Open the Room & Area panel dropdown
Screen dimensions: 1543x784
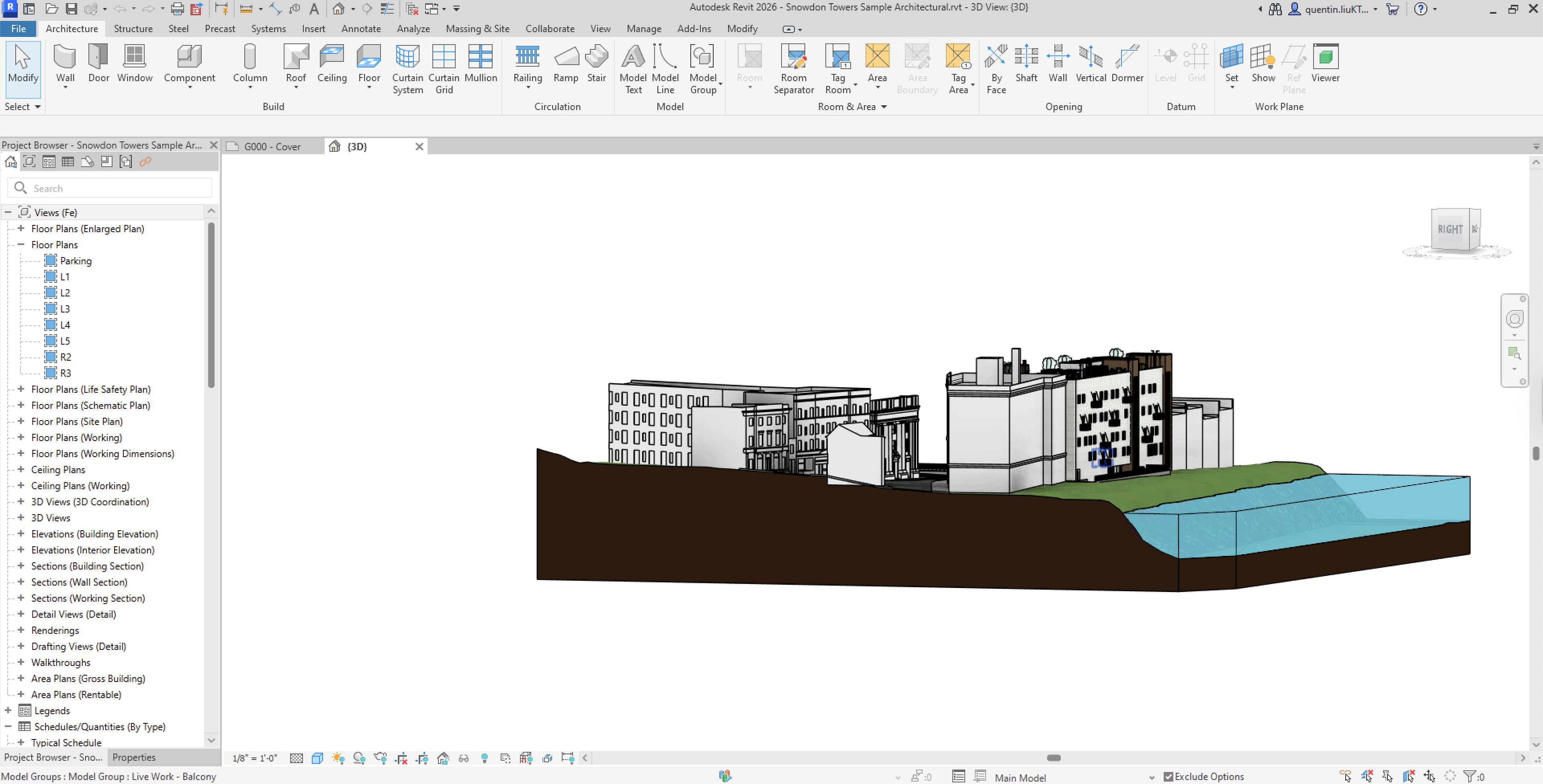click(852, 106)
